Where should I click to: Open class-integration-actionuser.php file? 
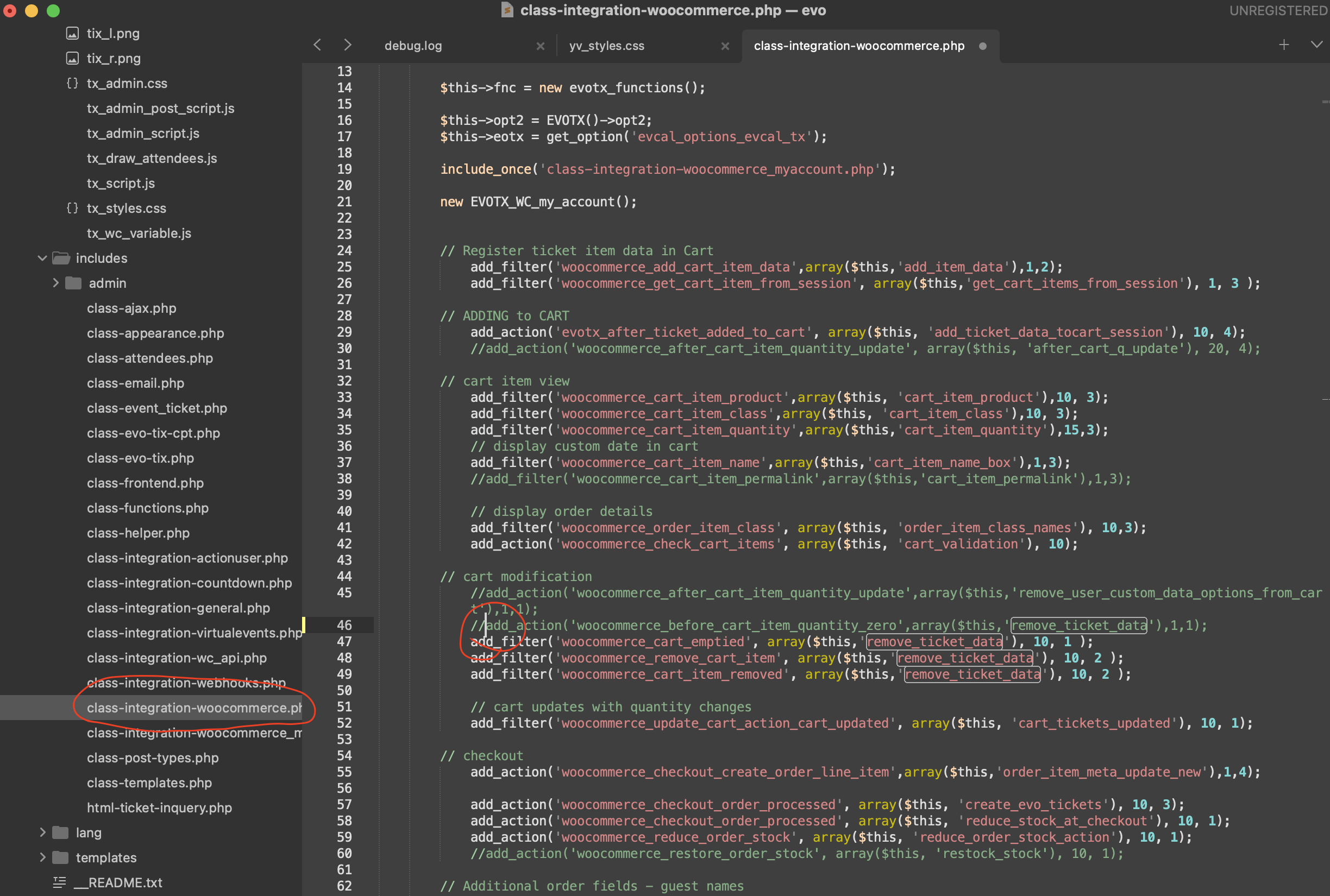click(187, 558)
